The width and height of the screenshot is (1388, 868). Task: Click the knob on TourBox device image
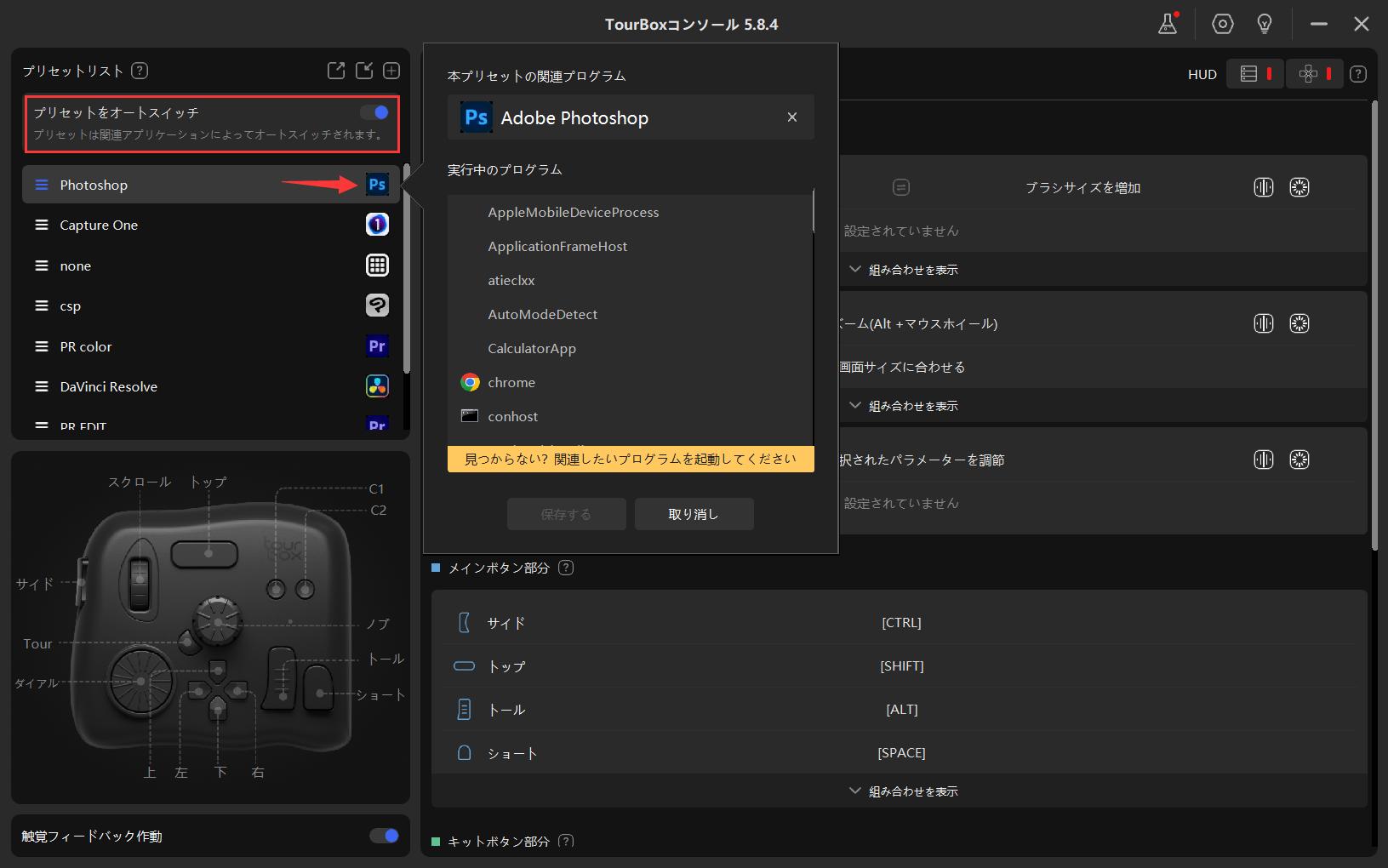(x=218, y=622)
